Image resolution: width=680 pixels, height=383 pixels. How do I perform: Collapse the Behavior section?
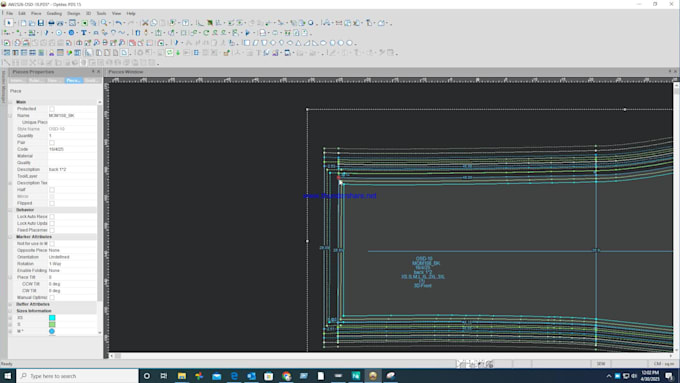pyautogui.click(x=11, y=210)
